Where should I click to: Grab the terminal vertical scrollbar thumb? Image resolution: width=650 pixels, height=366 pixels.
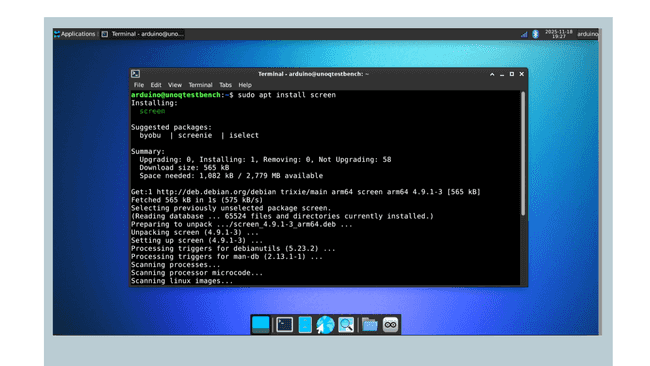[523, 153]
